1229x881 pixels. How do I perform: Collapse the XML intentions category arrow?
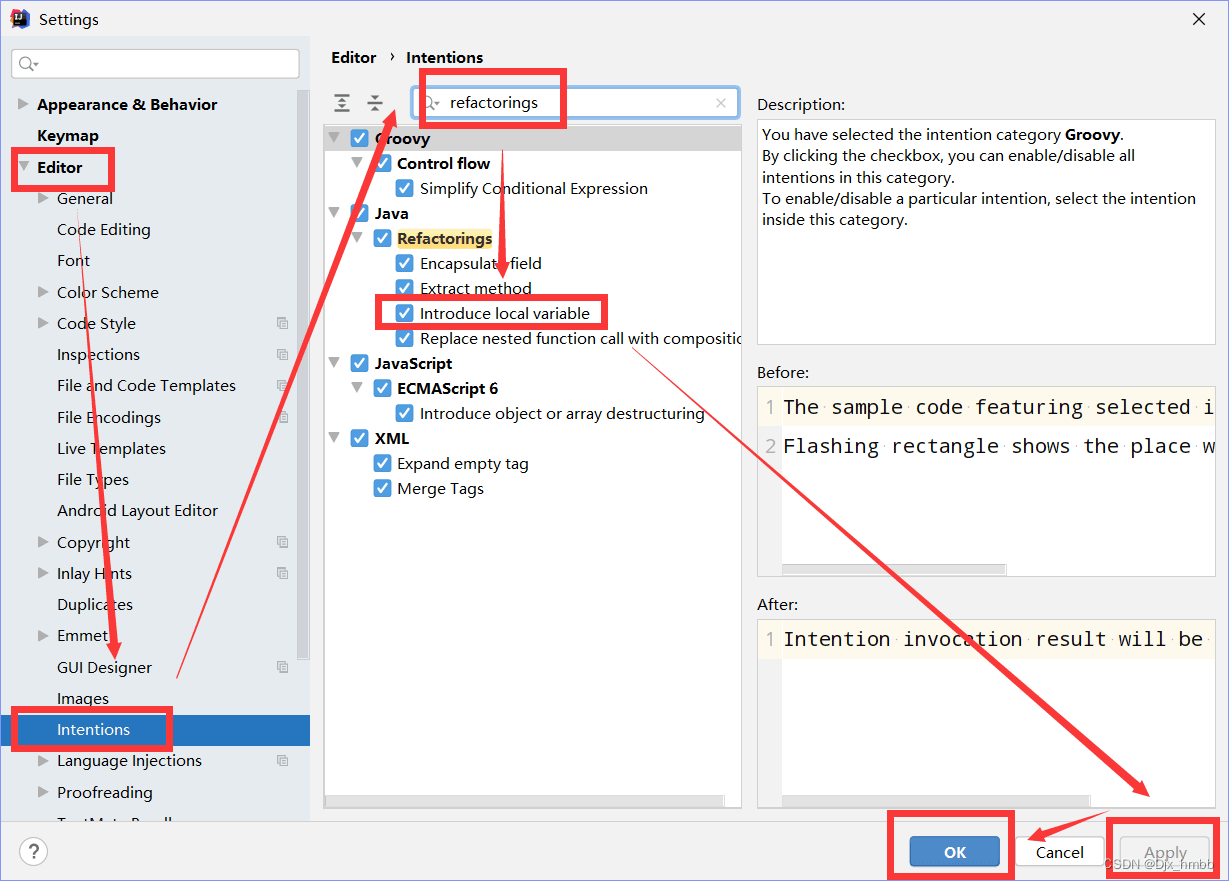[x=334, y=438]
